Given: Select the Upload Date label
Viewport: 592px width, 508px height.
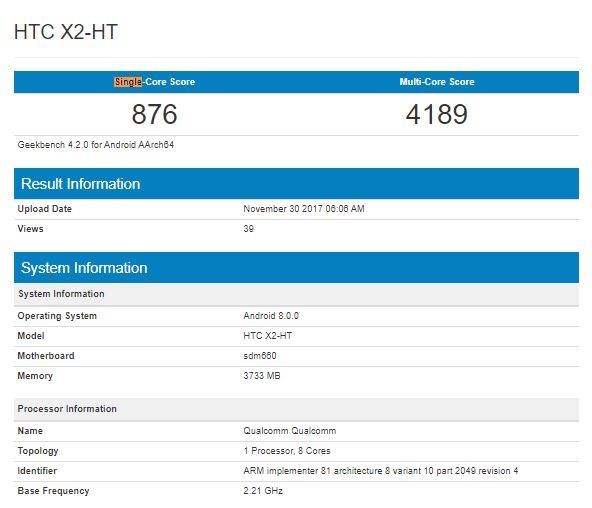Looking at the screenshot, I should click(45, 209).
